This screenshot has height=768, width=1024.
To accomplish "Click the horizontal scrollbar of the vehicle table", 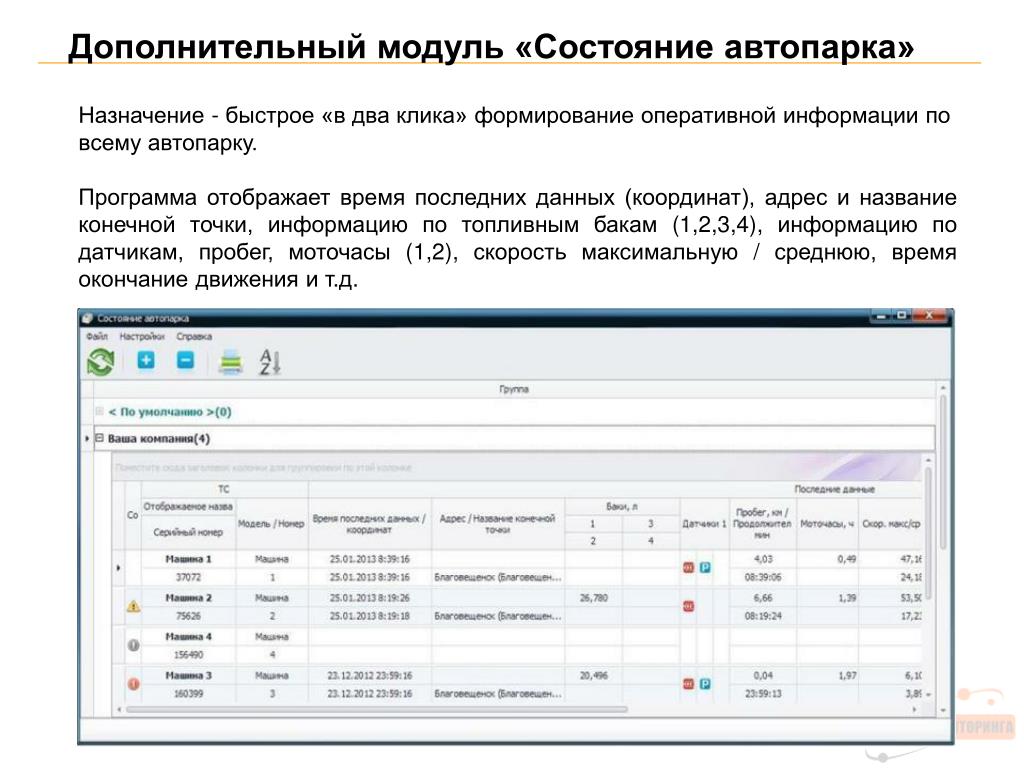I will point(377,709).
